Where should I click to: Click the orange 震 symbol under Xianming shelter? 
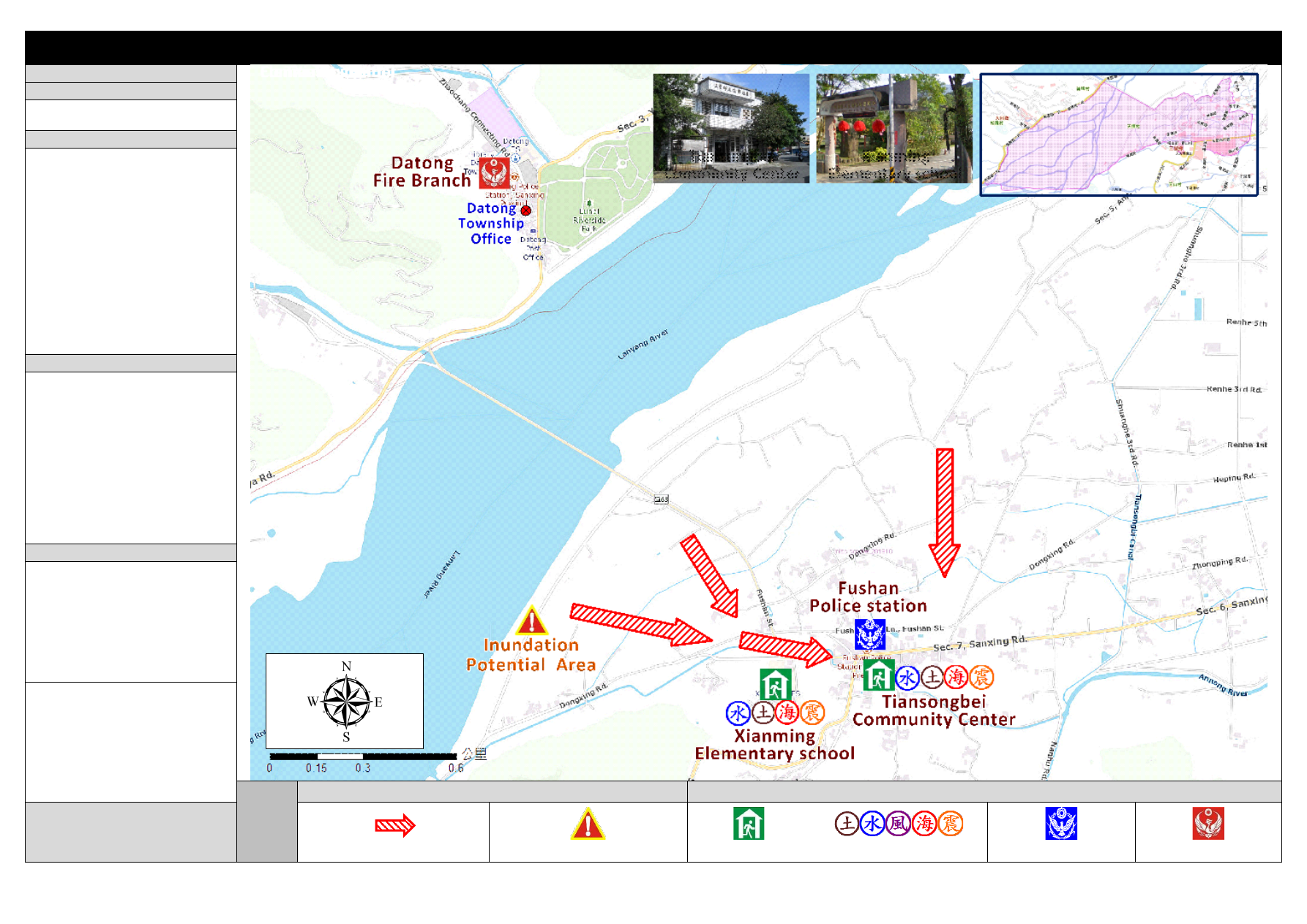(812, 713)
